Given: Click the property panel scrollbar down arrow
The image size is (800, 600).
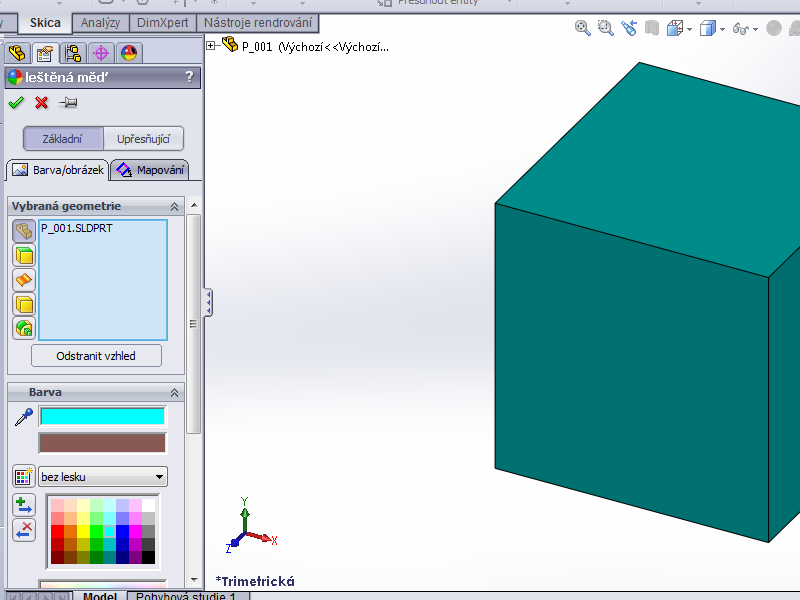Looking at the screenshot, I should tap(194, 580).
